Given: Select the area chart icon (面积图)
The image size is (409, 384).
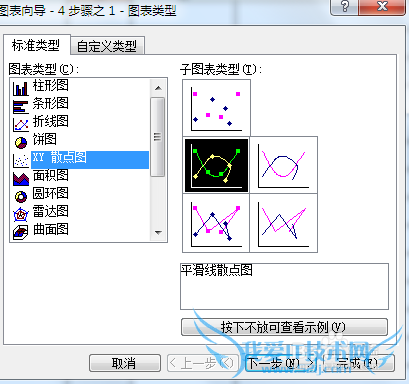Looking at the screenshot, I should tap(21, 178).
